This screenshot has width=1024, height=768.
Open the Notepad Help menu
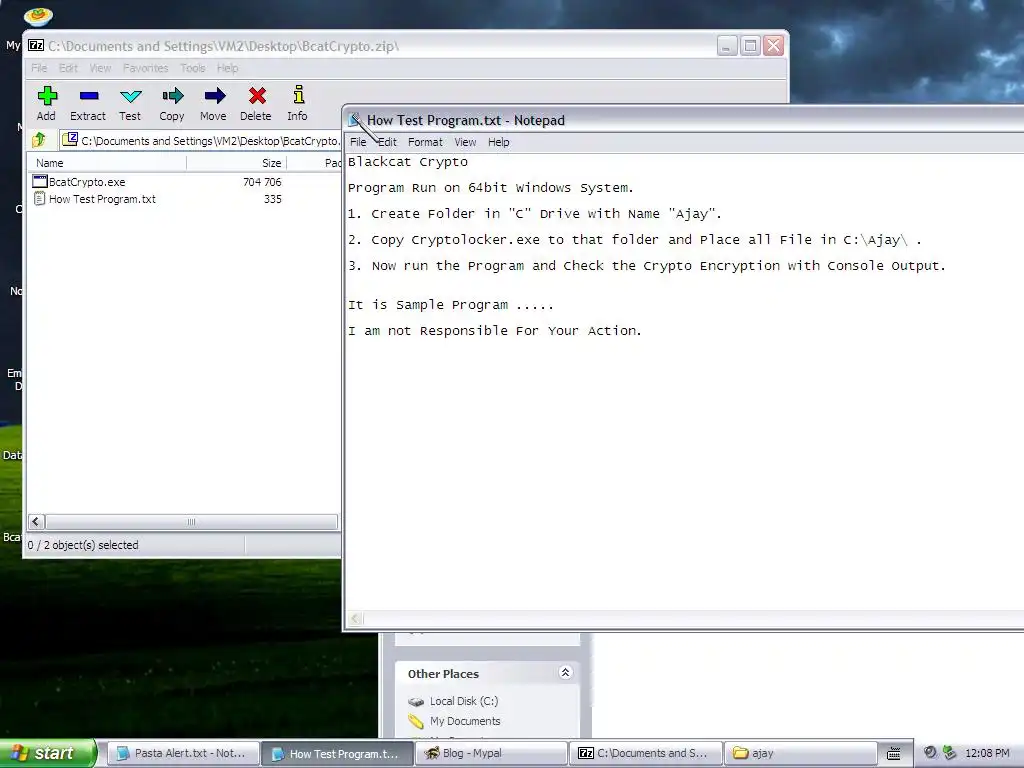[x=498, y=142]
